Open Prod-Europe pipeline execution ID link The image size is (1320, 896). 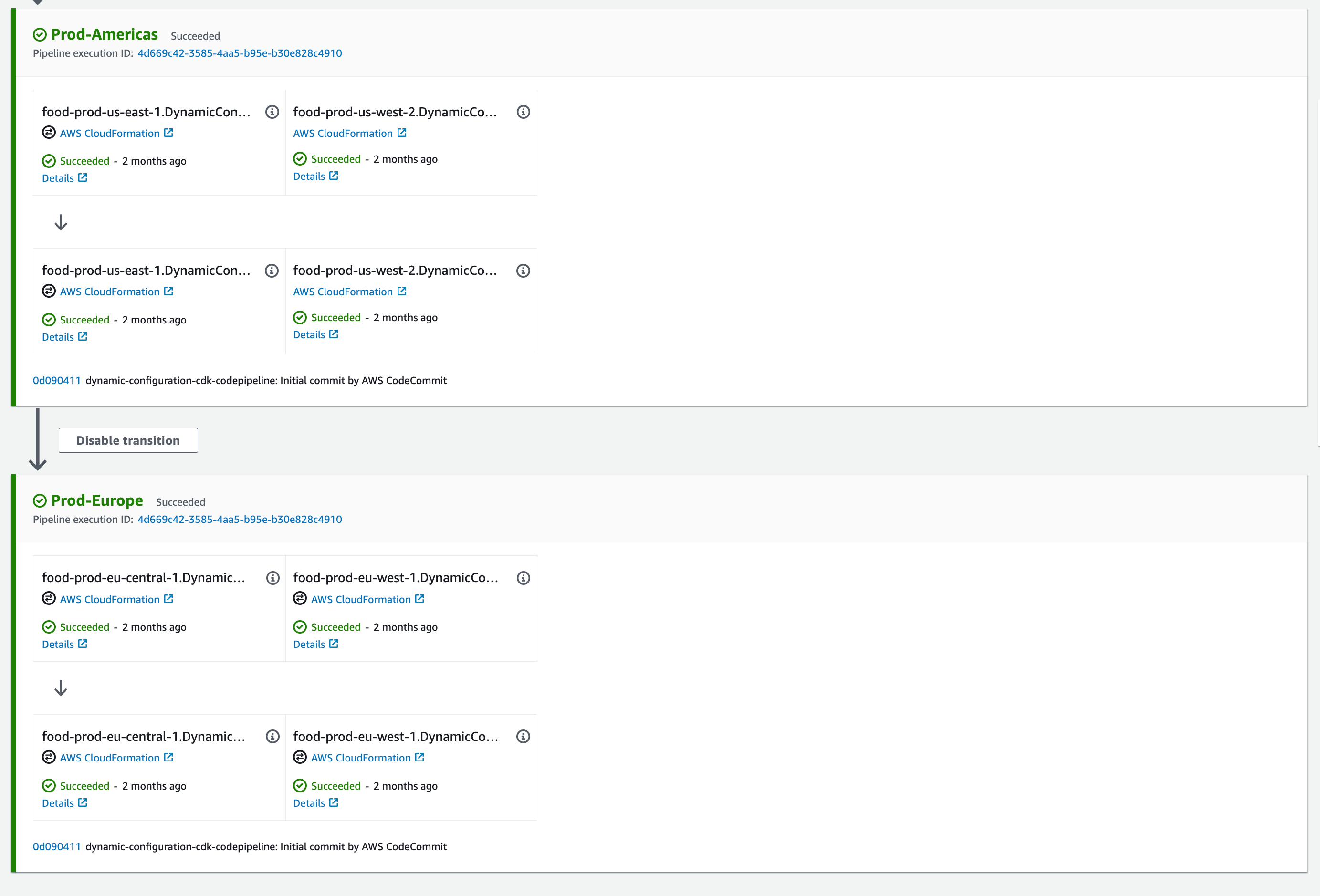pos(239,520)
